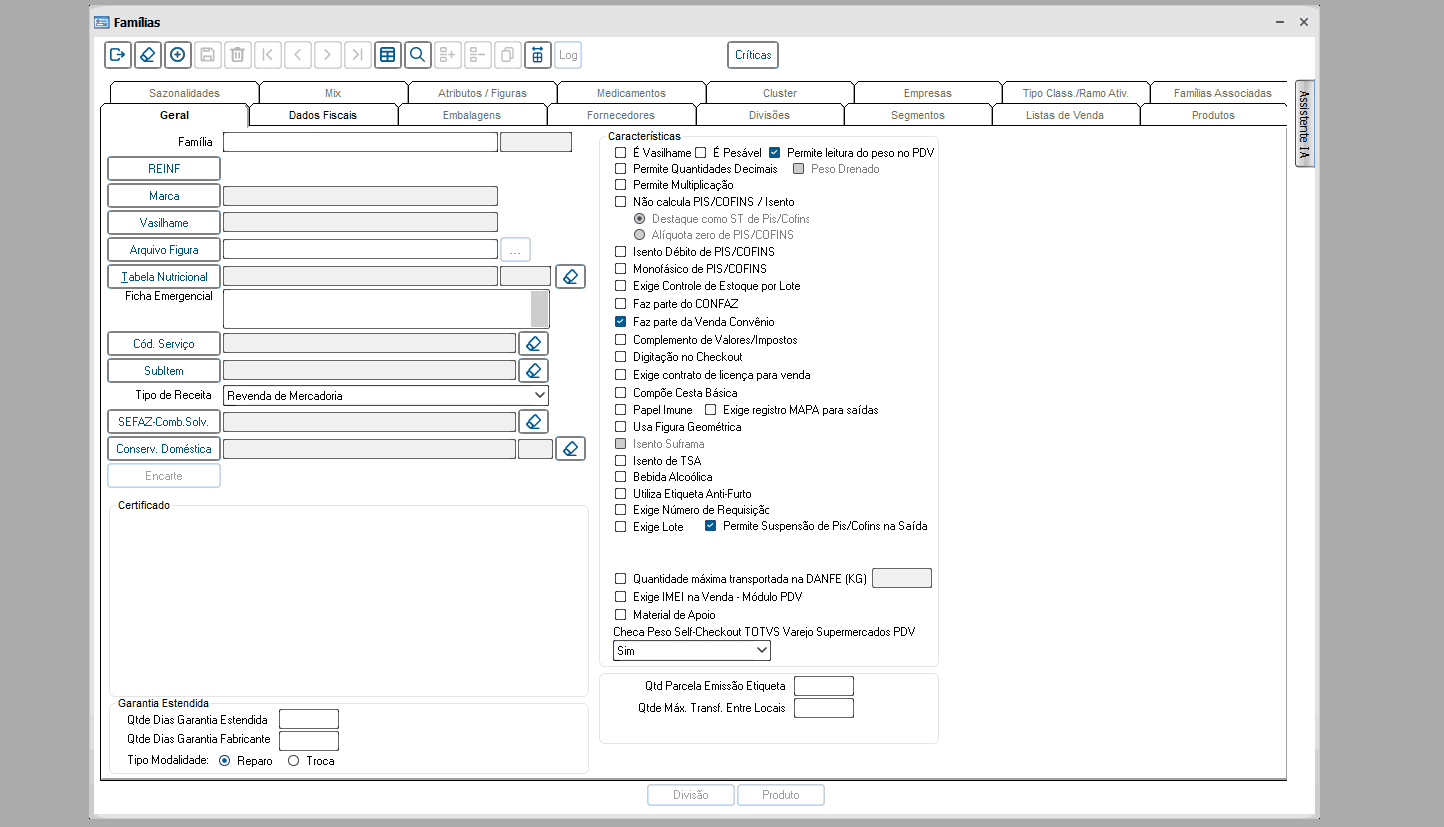This screenshot has width=1444, height=827.
Task: Click the insert row icon
Action: point(448,55)
